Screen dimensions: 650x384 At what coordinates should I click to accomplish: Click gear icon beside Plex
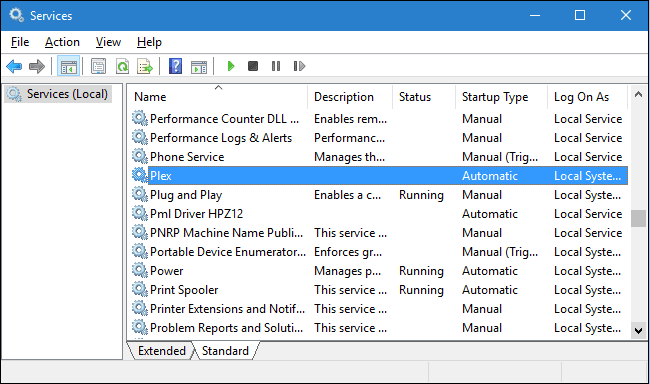click(x=140, y=175)
